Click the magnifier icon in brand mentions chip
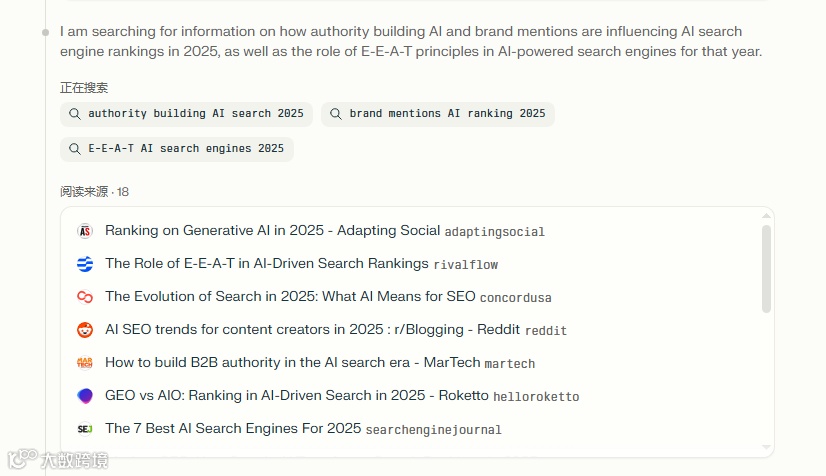Screen dimensions: 826x476 pos(336,114)
